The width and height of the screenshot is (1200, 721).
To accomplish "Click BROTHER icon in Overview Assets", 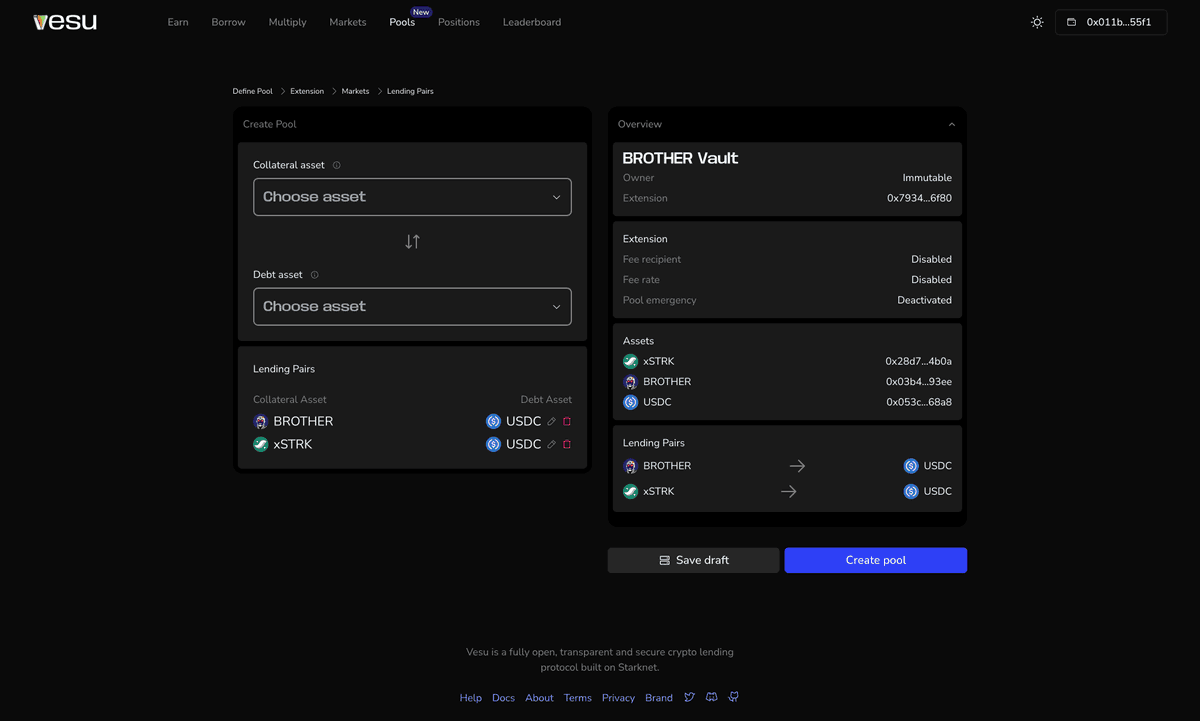I will 630,382.
